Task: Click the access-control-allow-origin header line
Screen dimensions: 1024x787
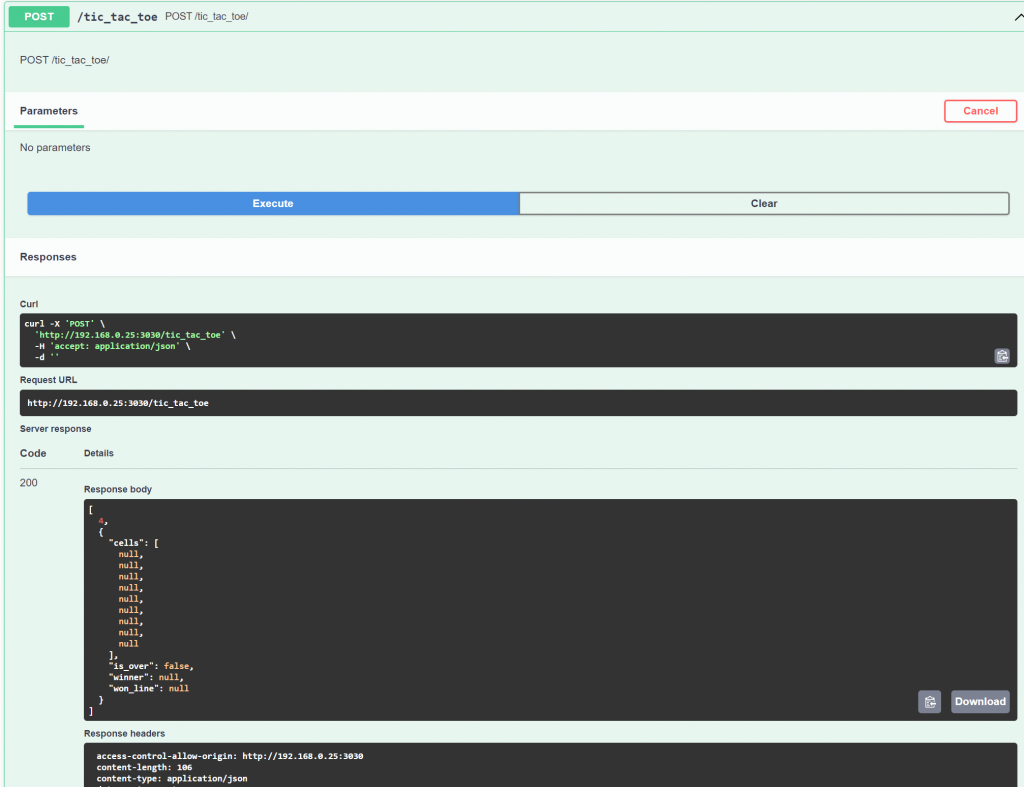Action: tap(230, 756)
